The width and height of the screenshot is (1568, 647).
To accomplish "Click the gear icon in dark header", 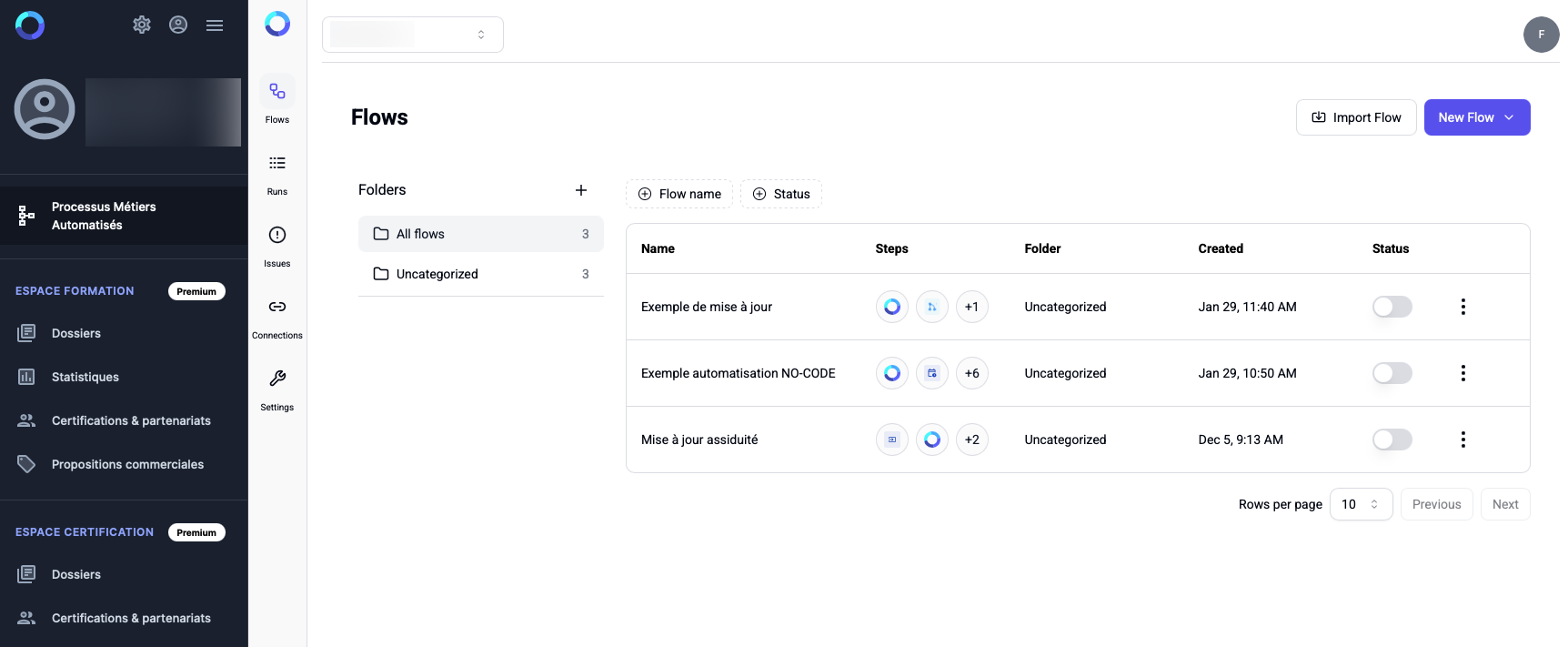I will (x=142, y=25).
